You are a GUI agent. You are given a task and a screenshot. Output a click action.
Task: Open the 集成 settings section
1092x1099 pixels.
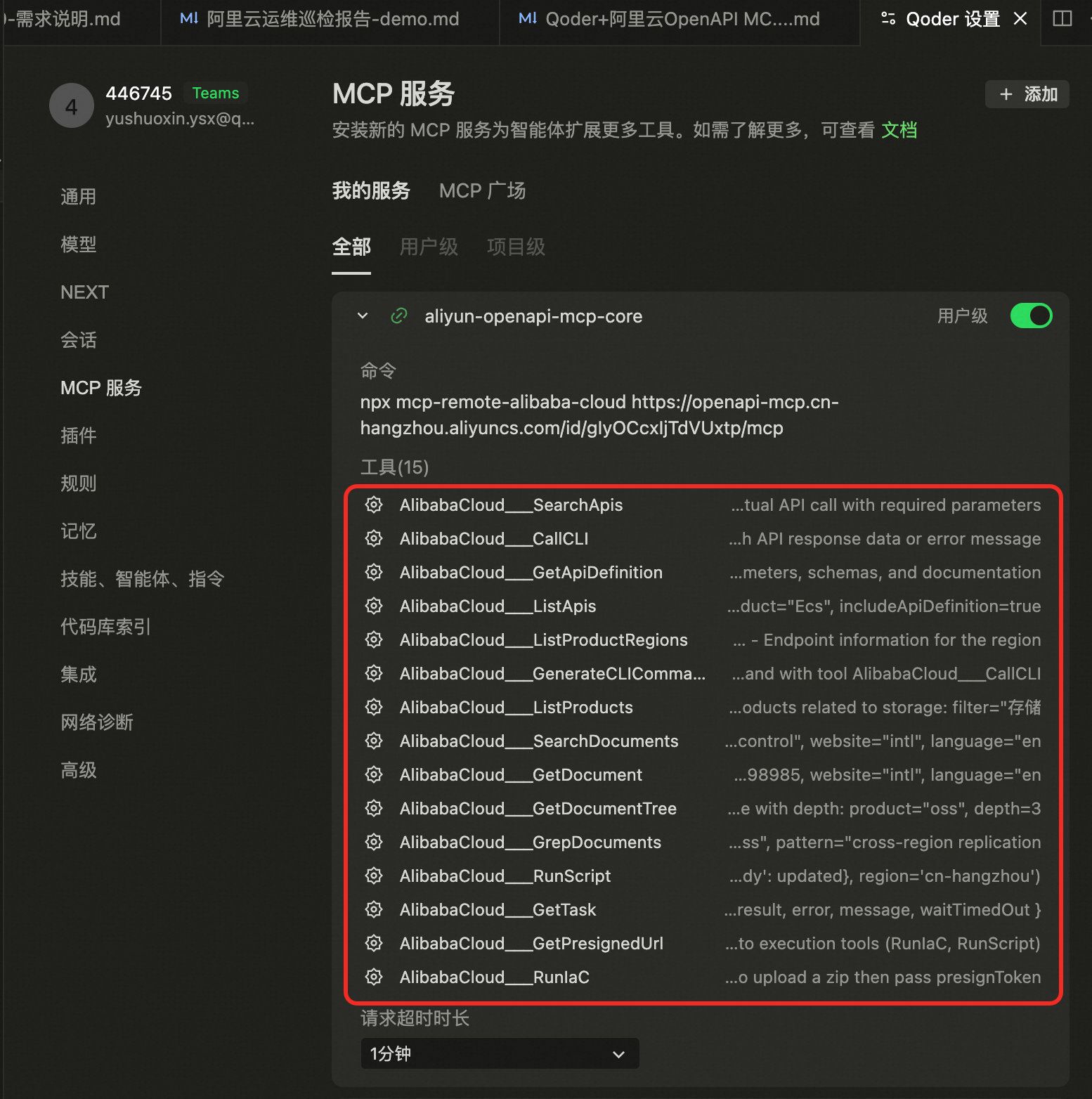click(78, 675)
